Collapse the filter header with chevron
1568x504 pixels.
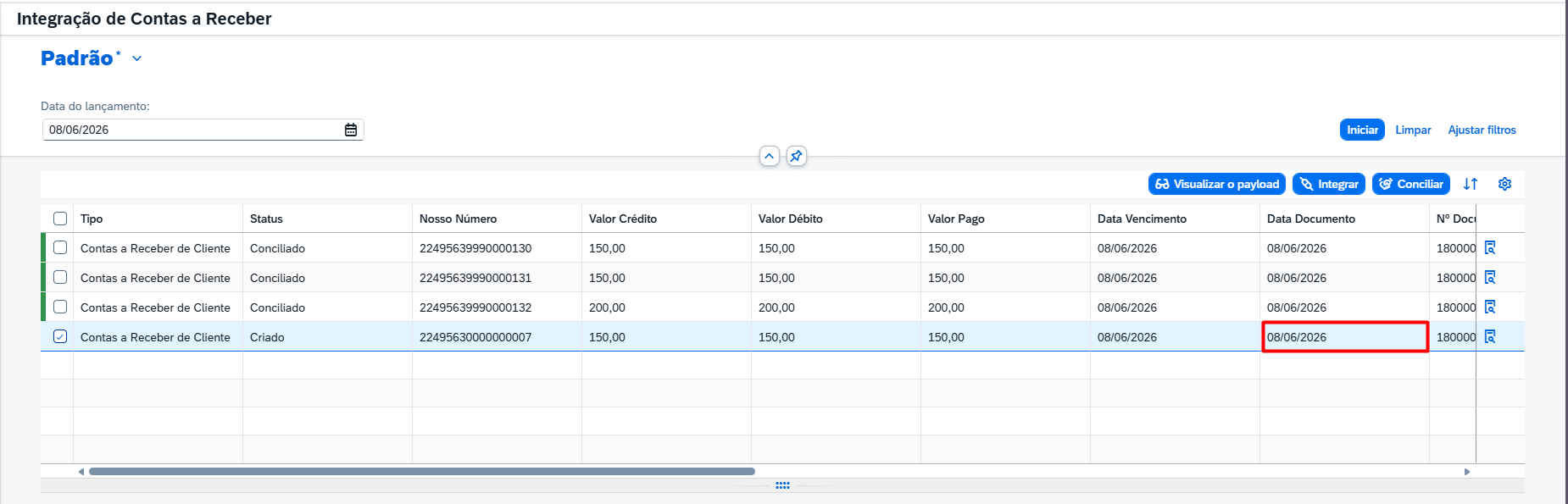click(x=769, y=156)
